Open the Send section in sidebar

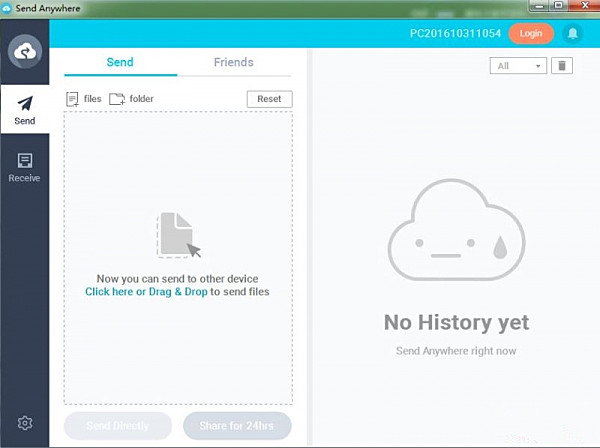pyautogui.click(x=25, y=109)
